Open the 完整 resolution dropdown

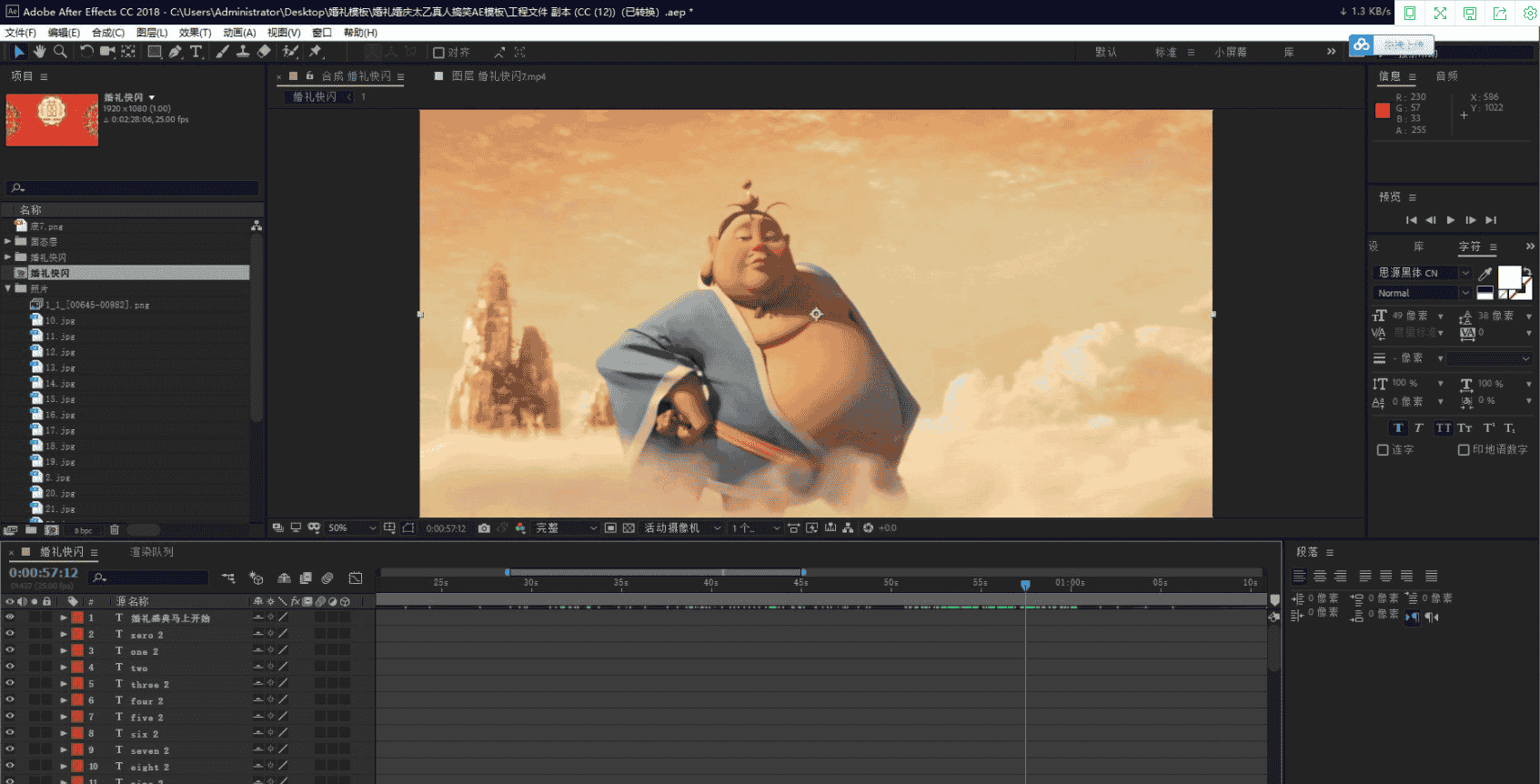[566, 528]
